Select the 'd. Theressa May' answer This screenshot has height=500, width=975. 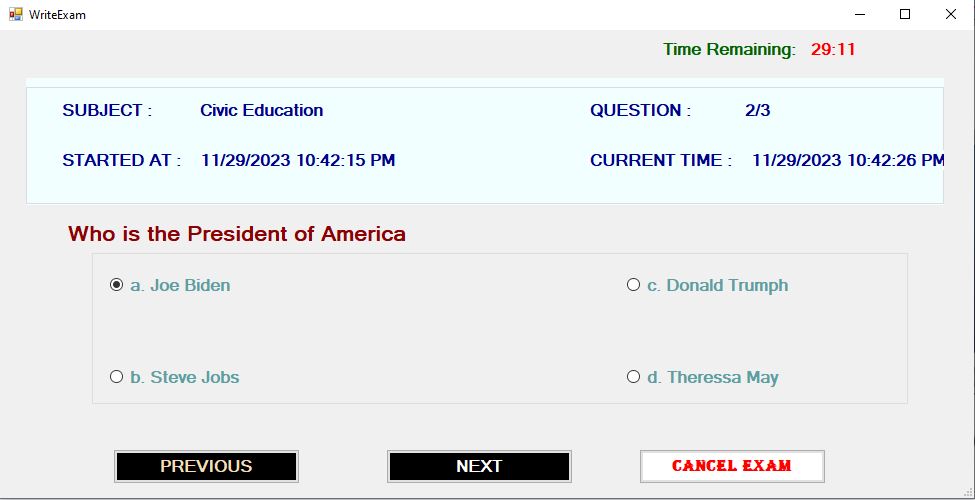tap(703, 377)
